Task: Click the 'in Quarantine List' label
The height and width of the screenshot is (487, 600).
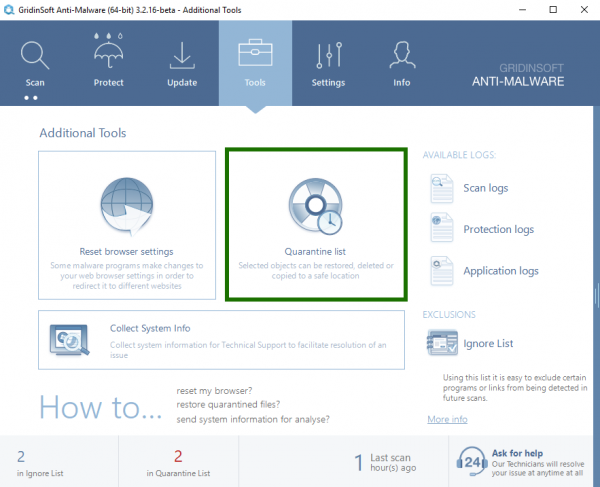Action: click(x=178, y=473)
